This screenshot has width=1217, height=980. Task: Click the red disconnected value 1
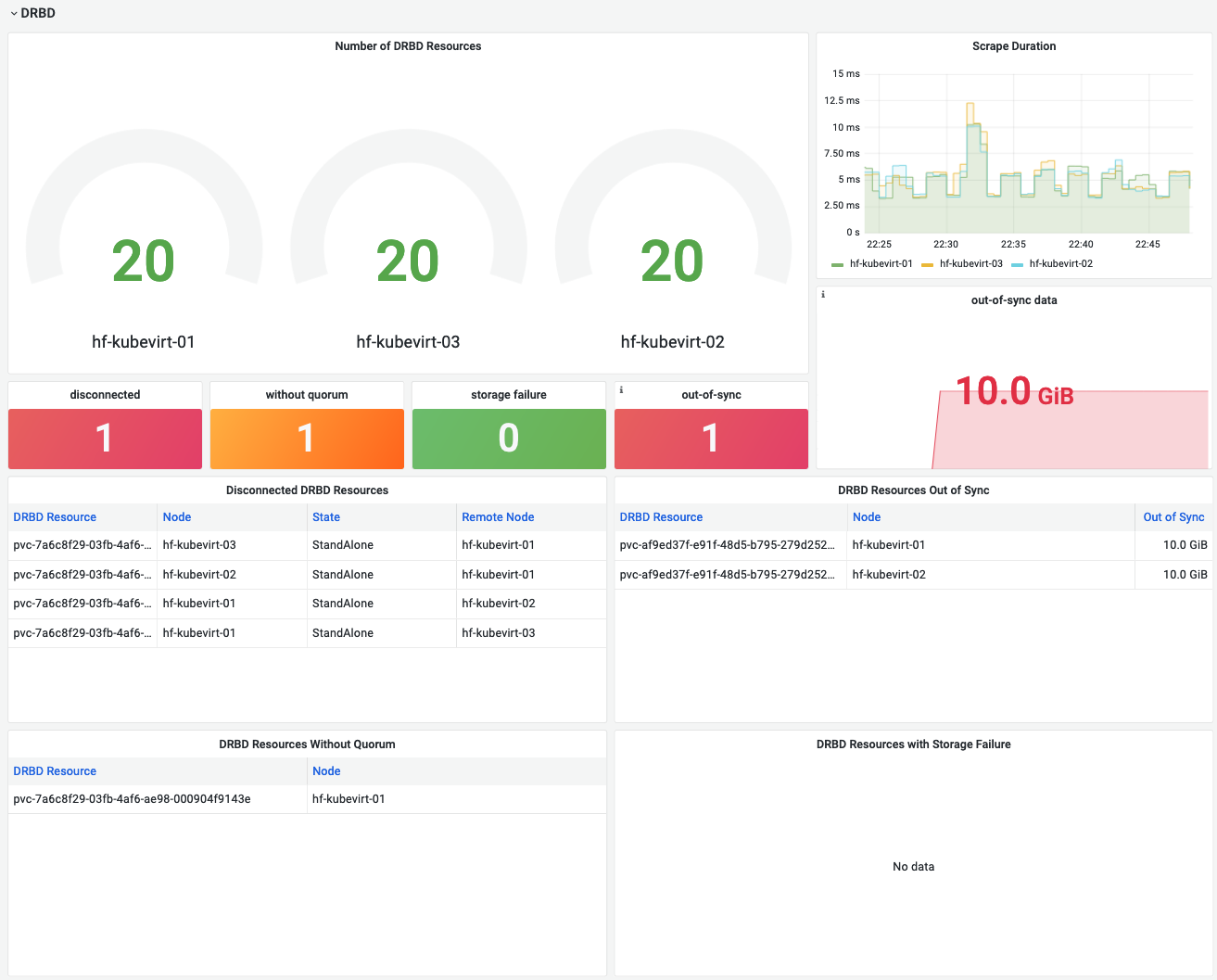pos(105,439)
